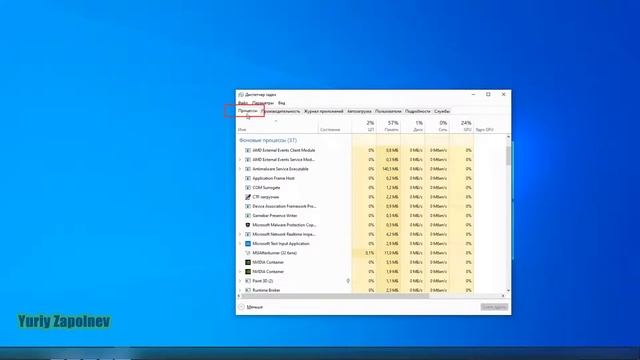The image size is (640, 360).
Task: Open the Параметры menu
Action: [x=263, y=103]
